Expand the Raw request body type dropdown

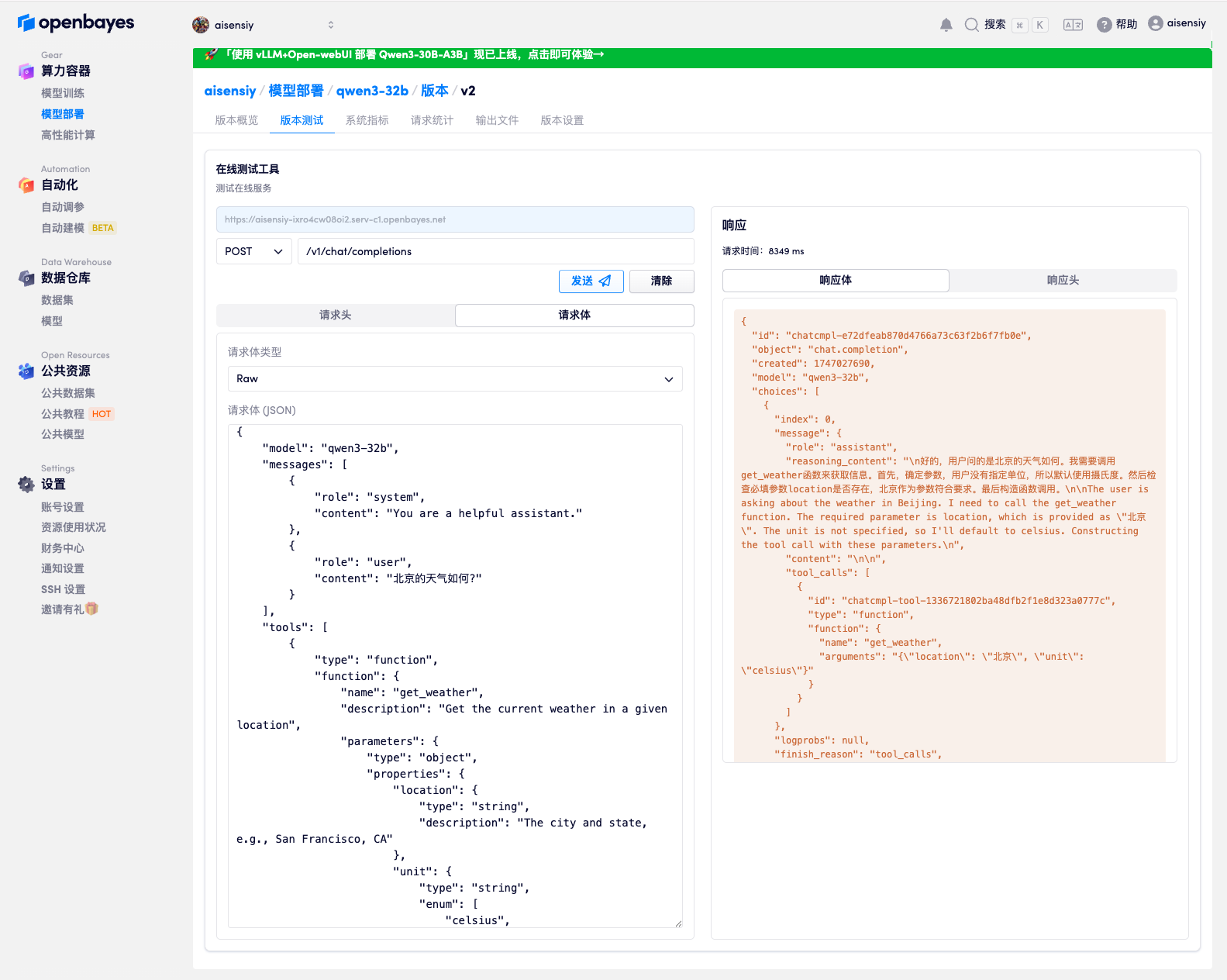[x=455, y=379]
